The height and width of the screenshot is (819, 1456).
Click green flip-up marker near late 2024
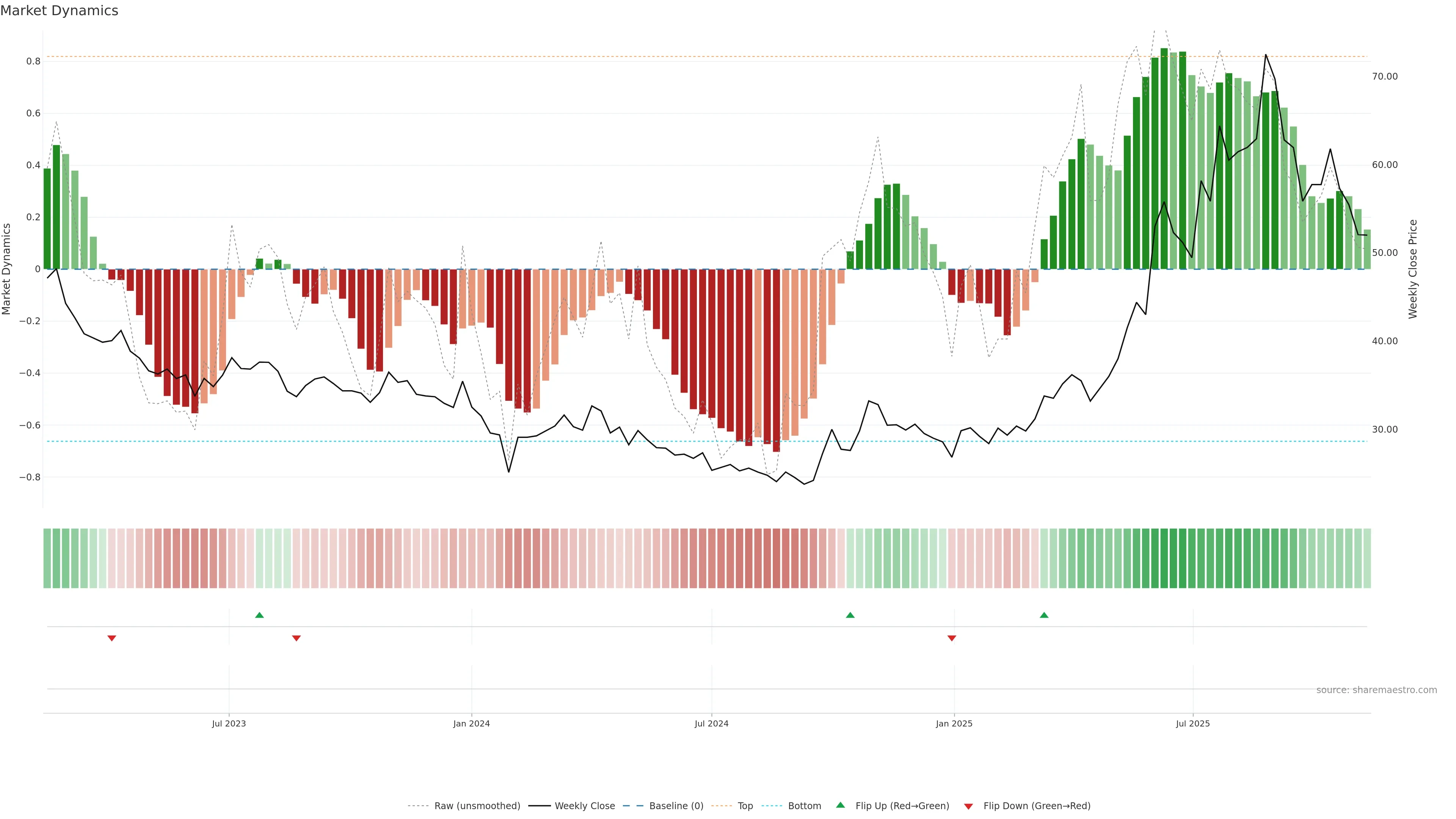point(850,615)
